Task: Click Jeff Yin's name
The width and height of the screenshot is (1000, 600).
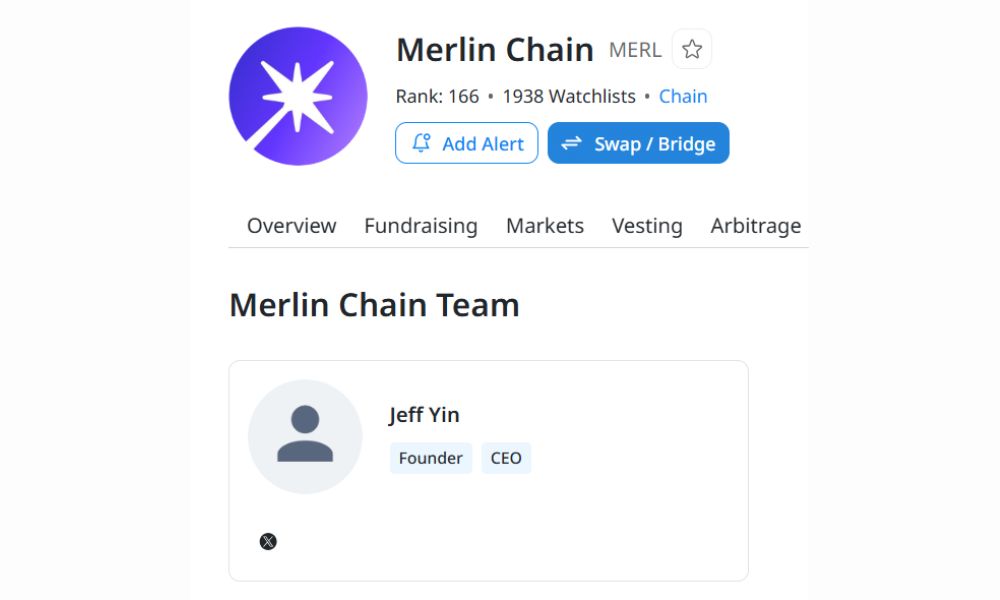Action: (x=424, y=414)
